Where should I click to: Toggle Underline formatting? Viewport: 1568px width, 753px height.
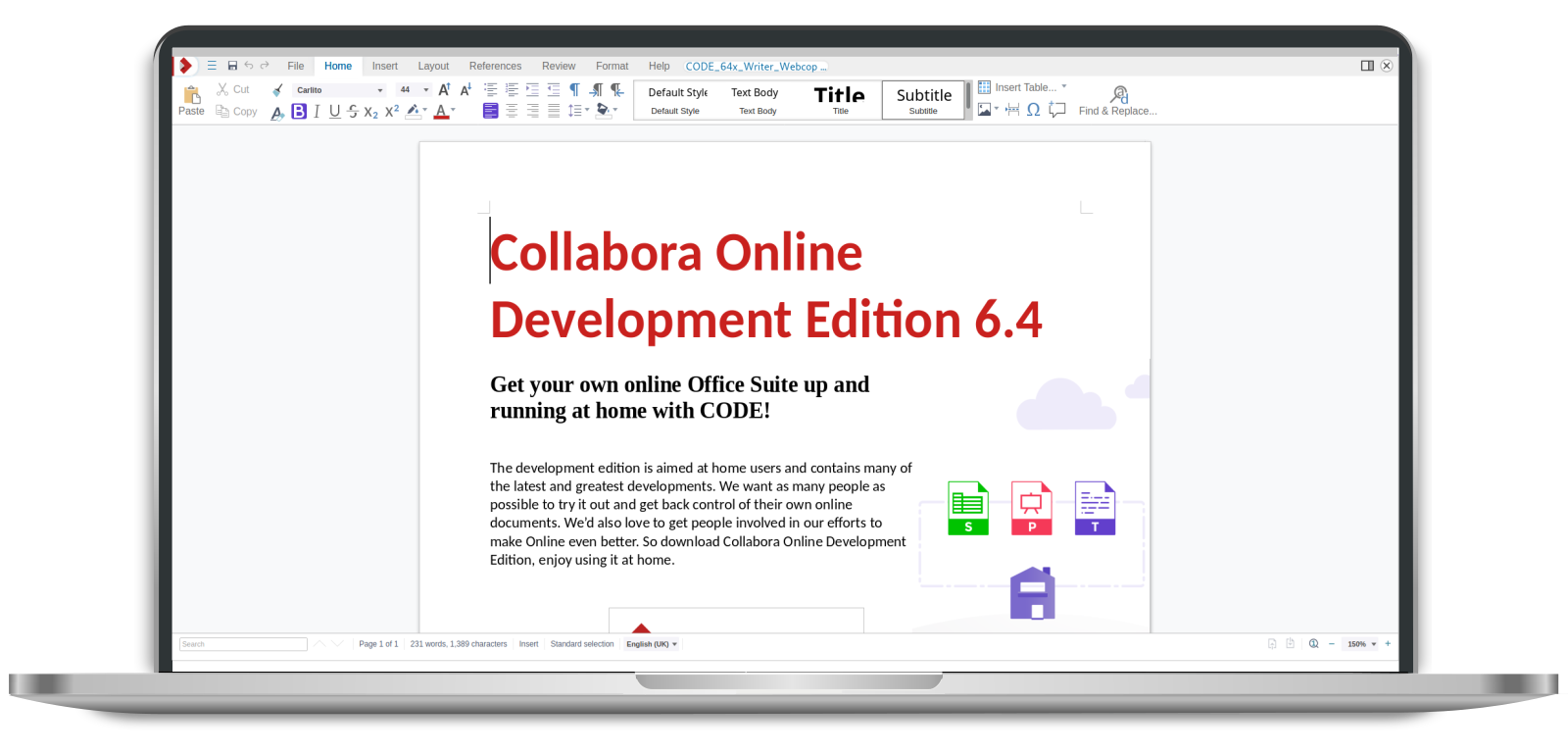pyautogui.click(x=334, y=112)
